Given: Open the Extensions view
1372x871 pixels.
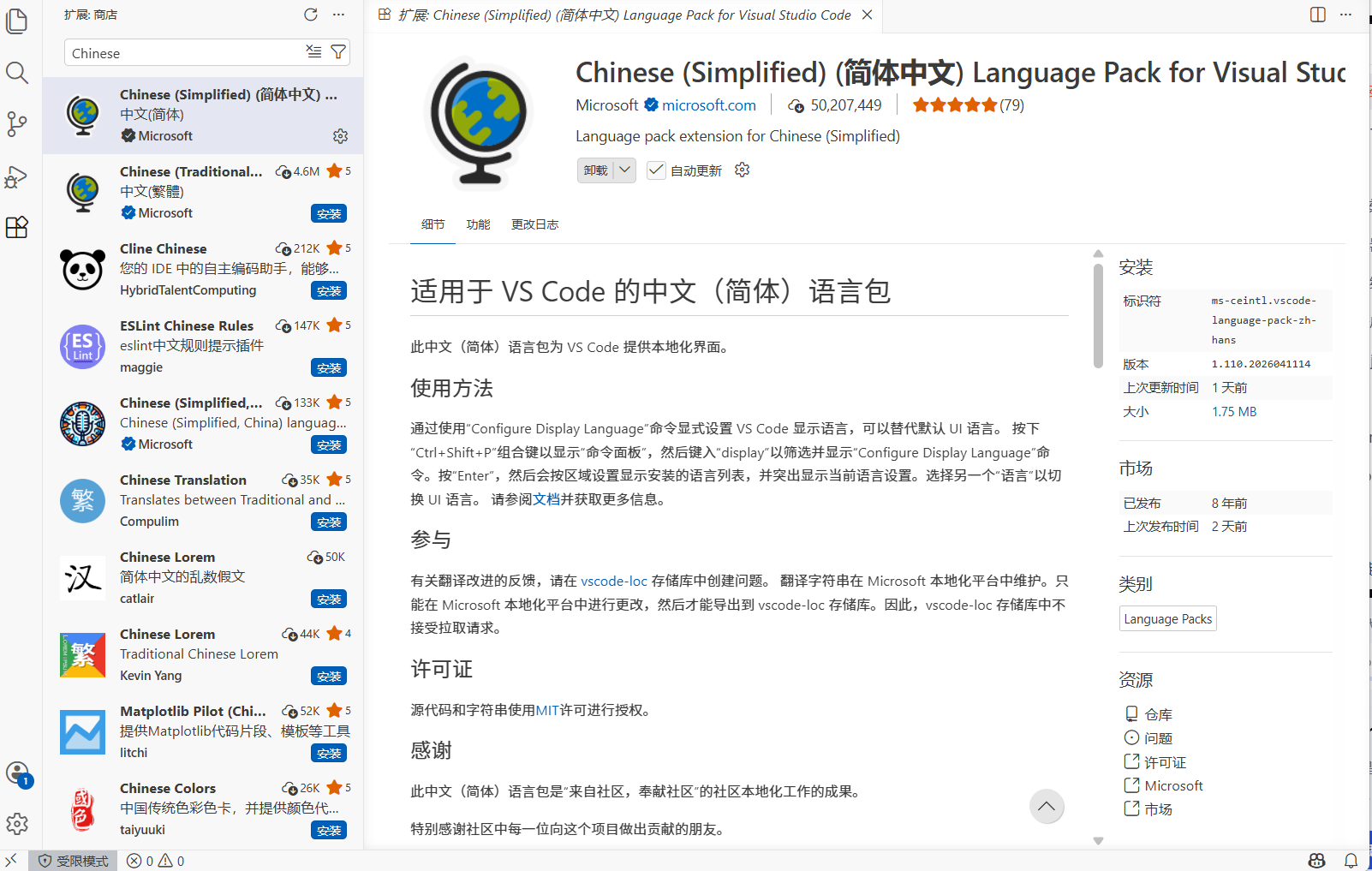Looking at the screenshot, I should click(17, 227).
